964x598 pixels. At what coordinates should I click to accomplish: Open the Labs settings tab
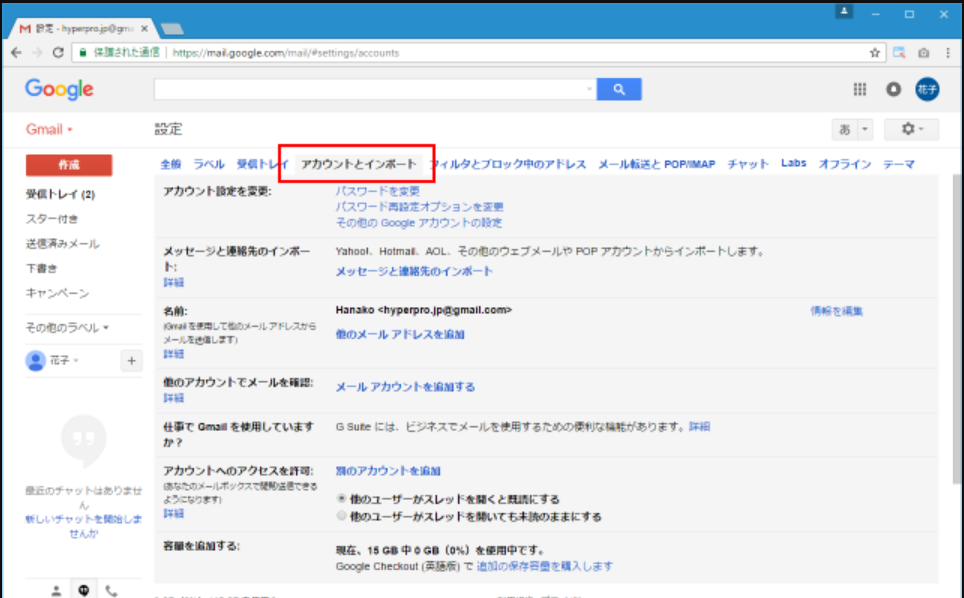coord(793,163)
